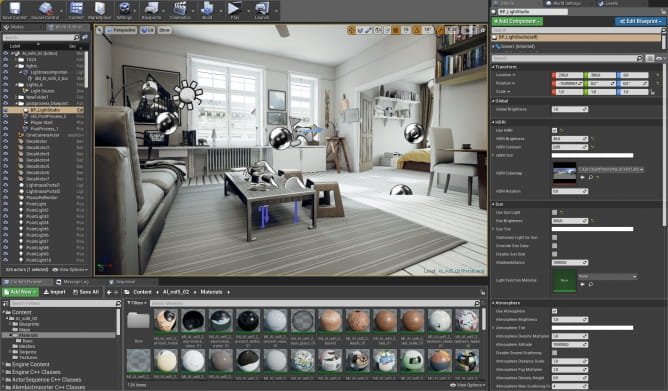The height and width of the screenshot is (391, 668).
Task: Click the Launch toolbar icon
Action: tap(262, 9)
